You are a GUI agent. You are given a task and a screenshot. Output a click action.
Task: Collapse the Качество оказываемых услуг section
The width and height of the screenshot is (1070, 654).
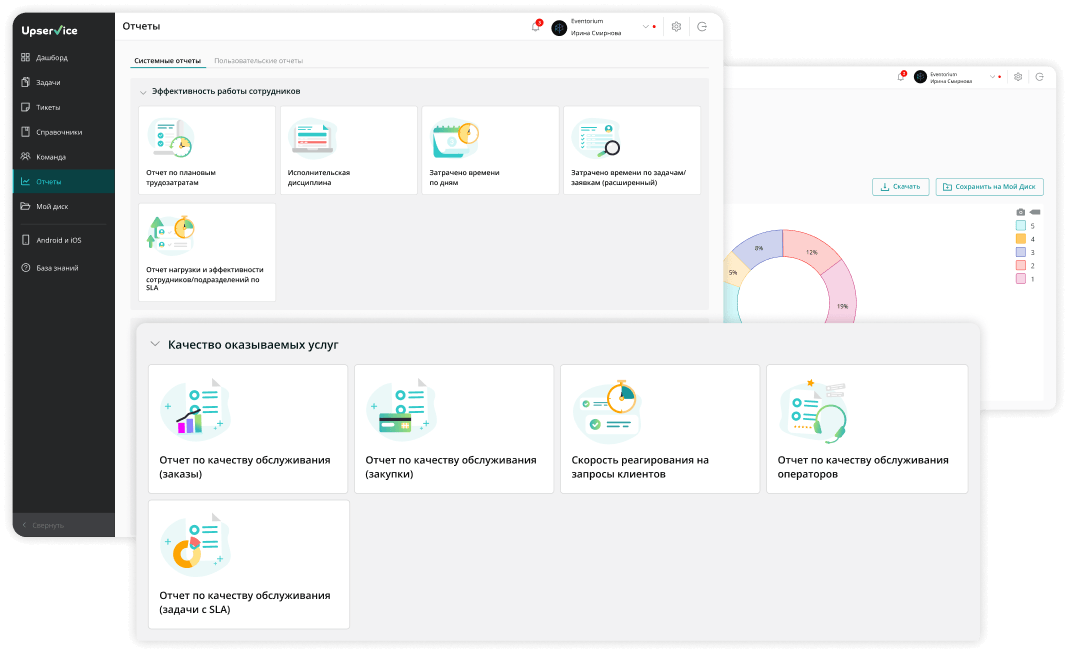[x=155, y=344]
